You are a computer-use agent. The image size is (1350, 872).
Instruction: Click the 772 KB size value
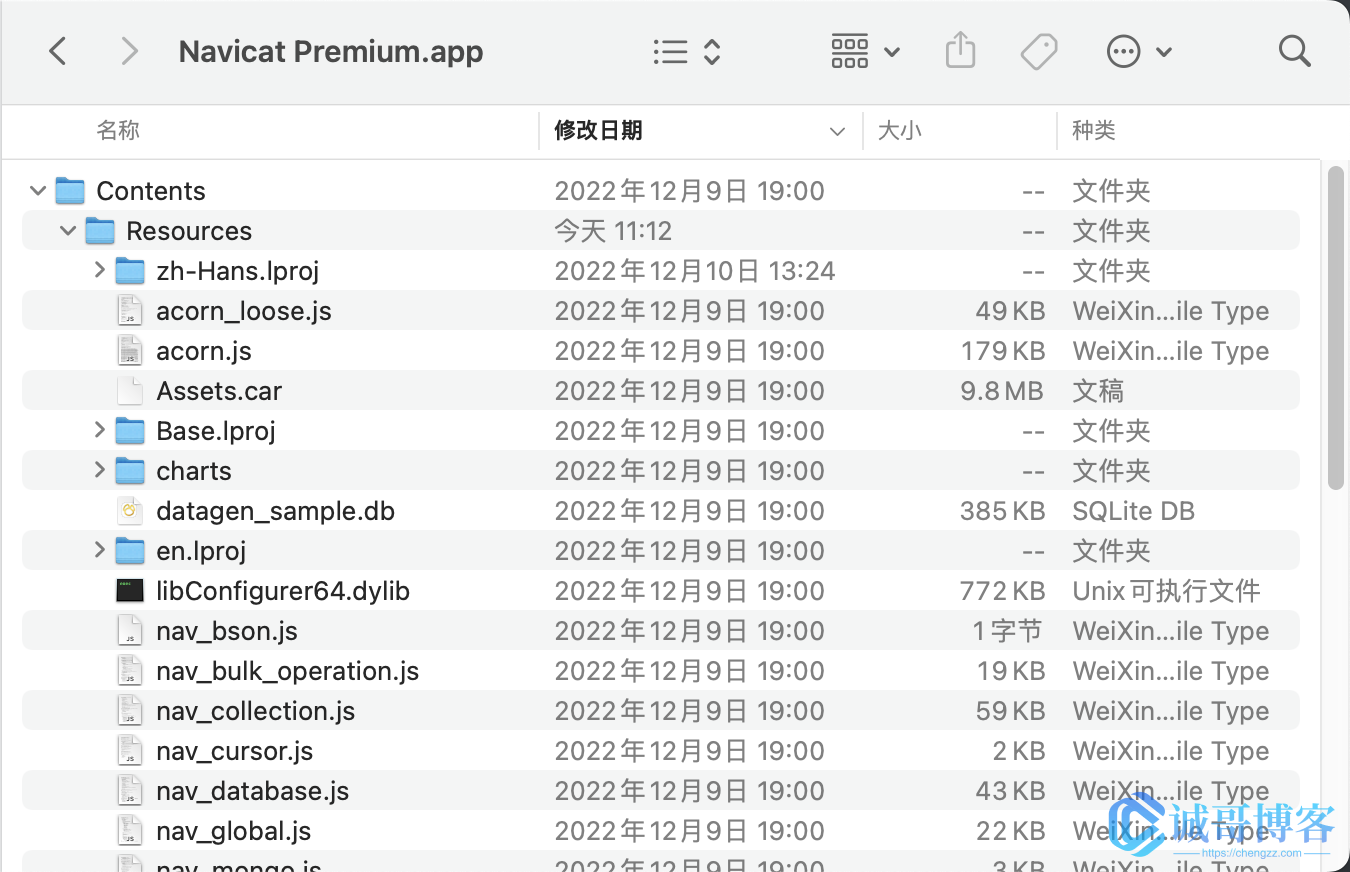tap(1002, 591)
